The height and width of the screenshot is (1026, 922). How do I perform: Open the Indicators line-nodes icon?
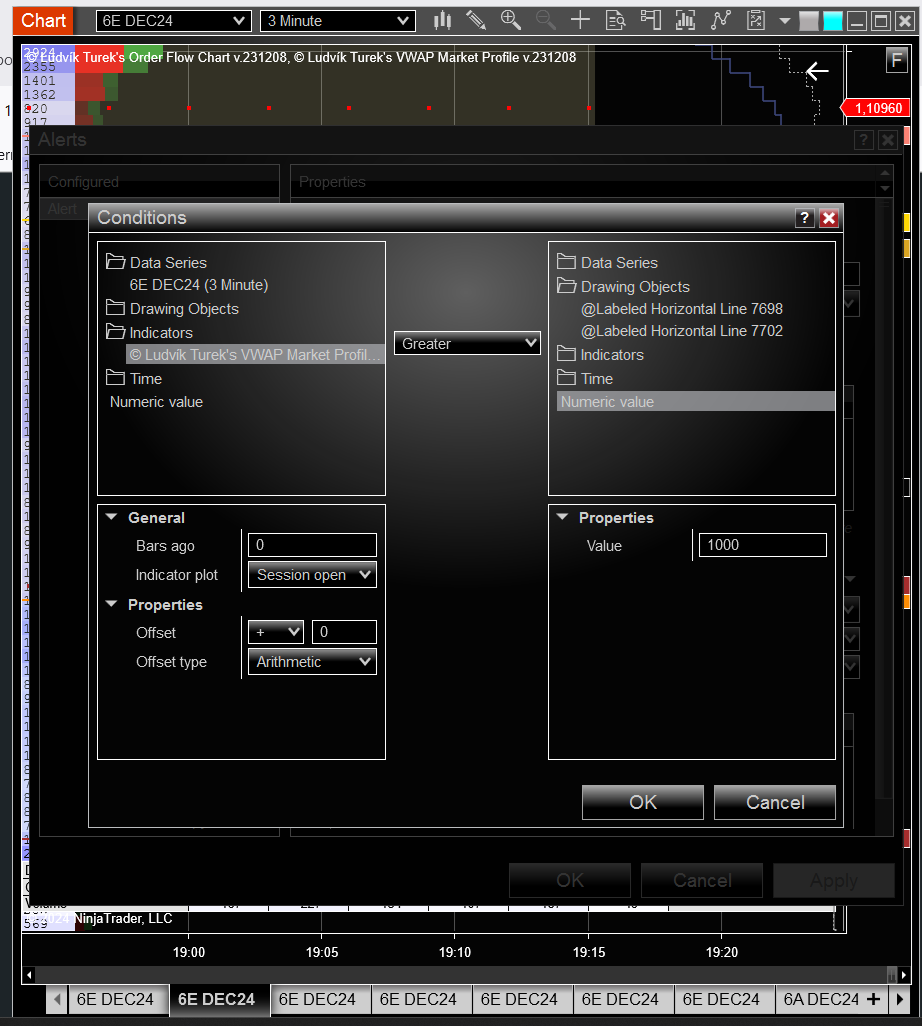click(720, 21)
